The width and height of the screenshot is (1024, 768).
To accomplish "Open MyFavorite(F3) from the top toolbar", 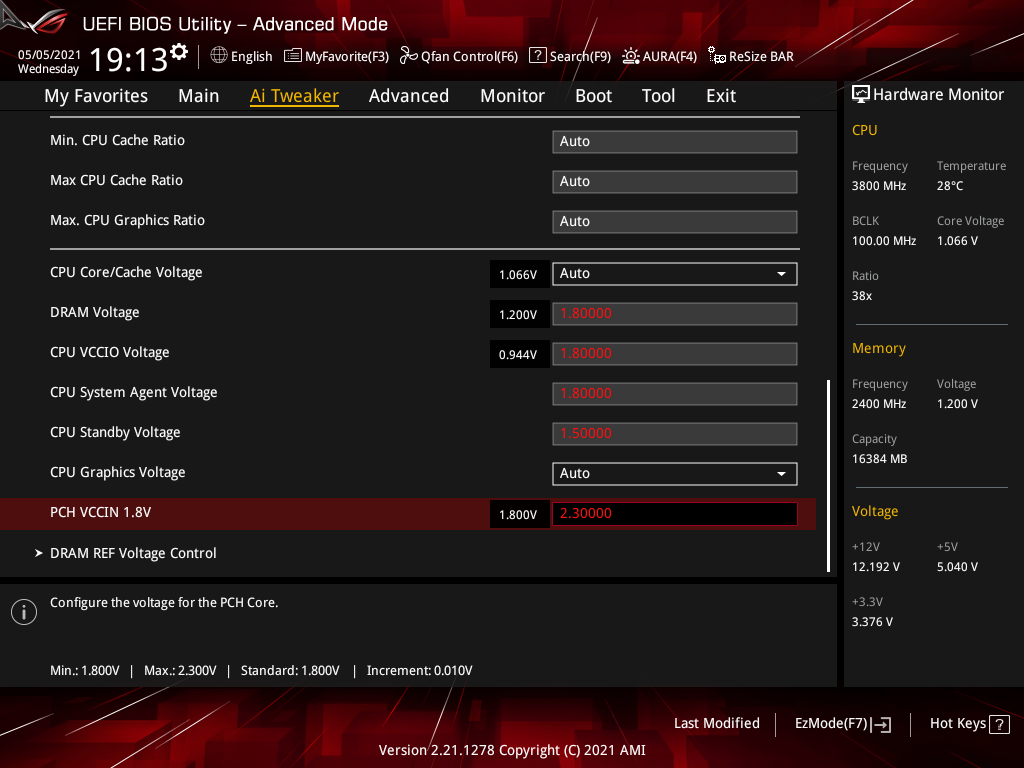I will [x=336, y=56].
